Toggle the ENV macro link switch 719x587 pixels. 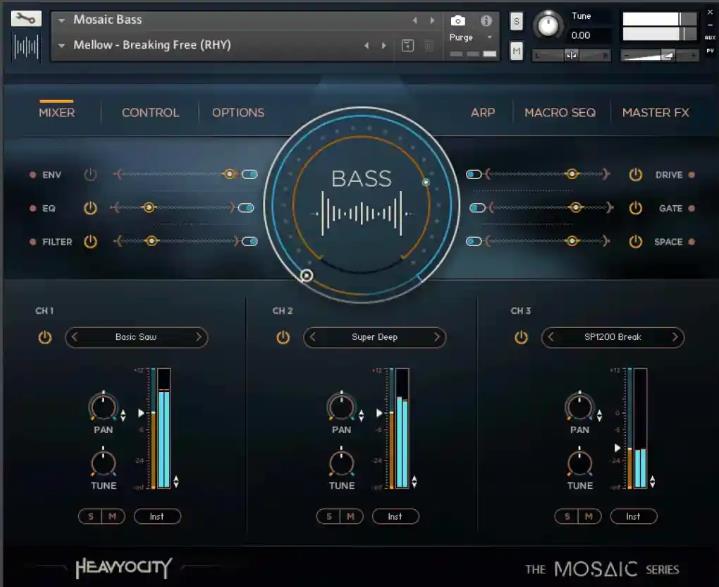[x=249, y=174]
